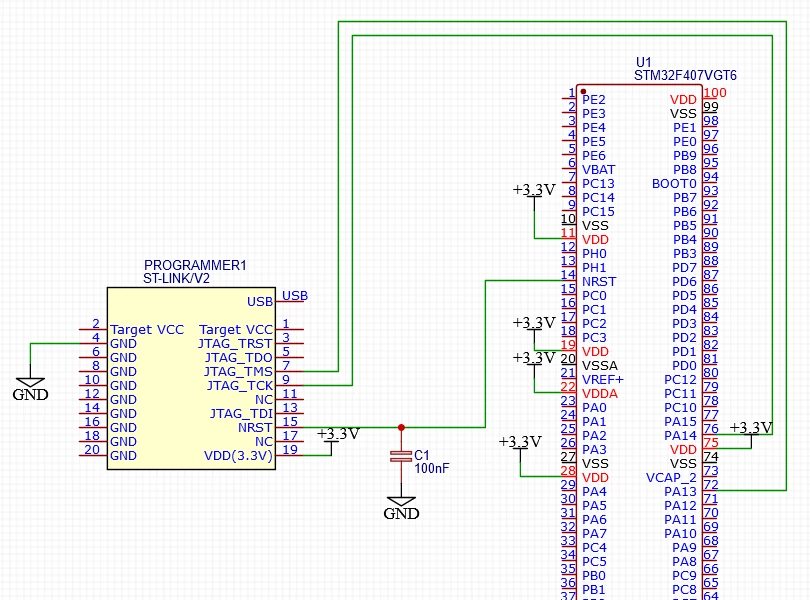The width and height of the screenshot is (810, 600).
Task: Select the capacitor C1 symbol
Action: point(401,456)
